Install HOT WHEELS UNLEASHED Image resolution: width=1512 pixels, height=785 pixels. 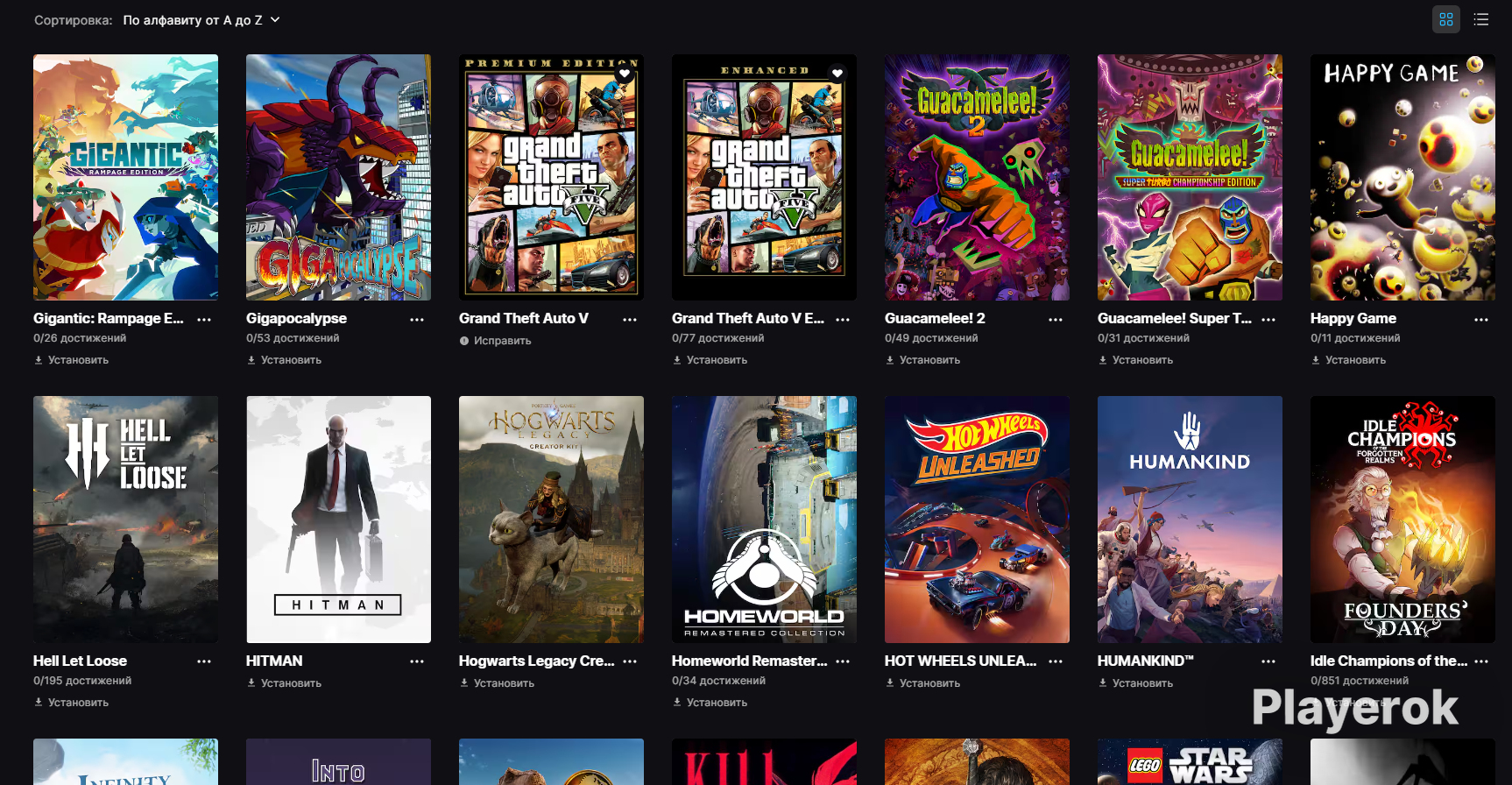pyautogui.click(x=923, y=683)
